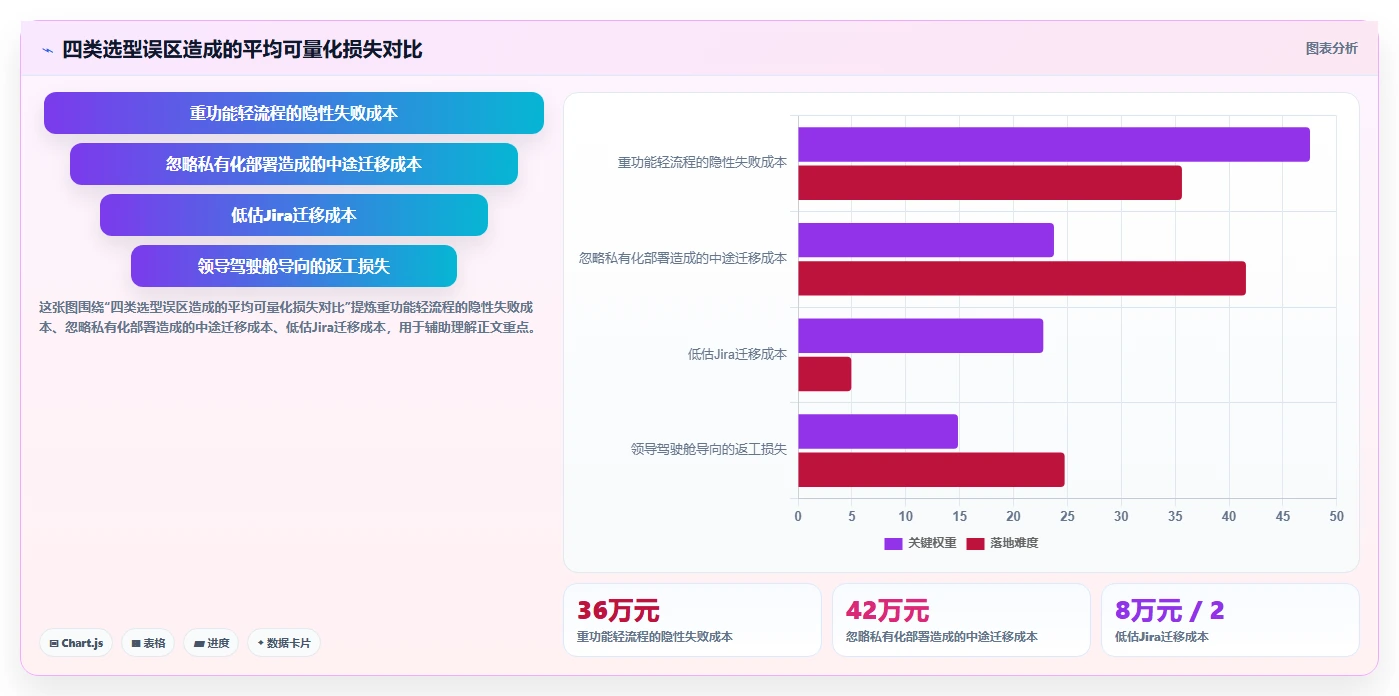Viewport: 1399px width, 696px height.
Task: Open the 8万元 / 2 data card
Action: (x=1230, y=620)
